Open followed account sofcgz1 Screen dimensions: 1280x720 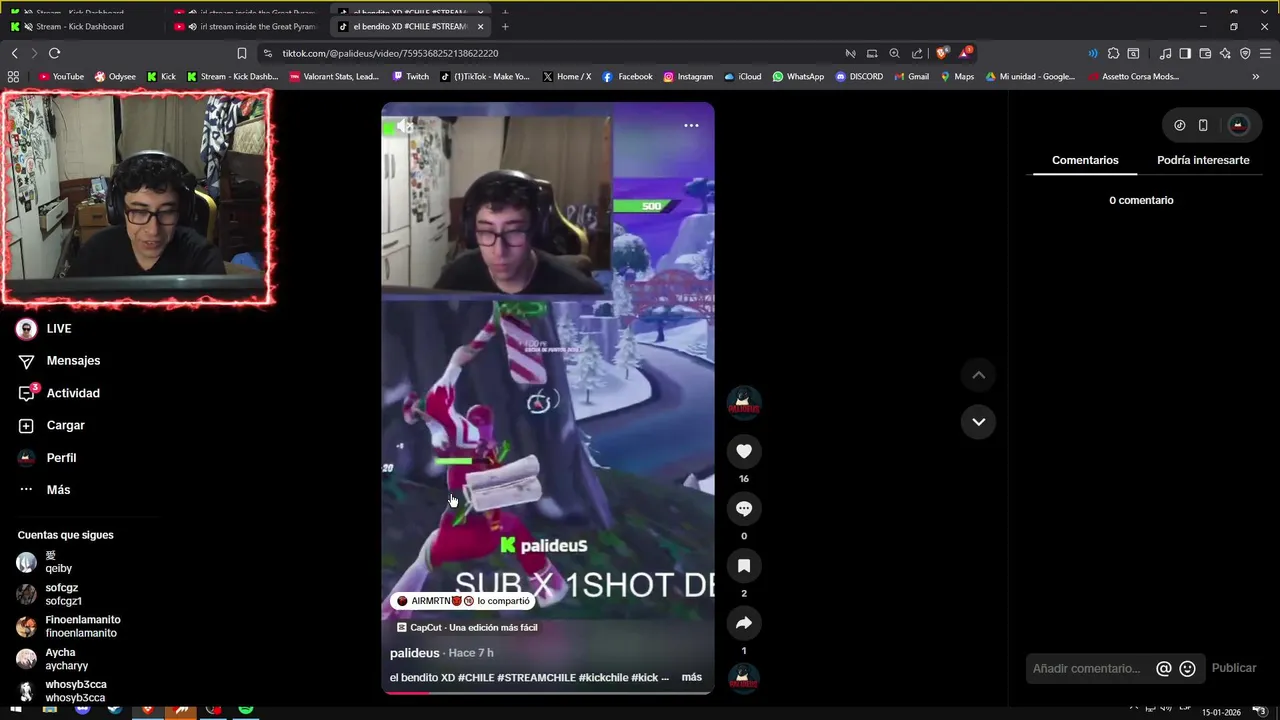click(x=49, y=594)
